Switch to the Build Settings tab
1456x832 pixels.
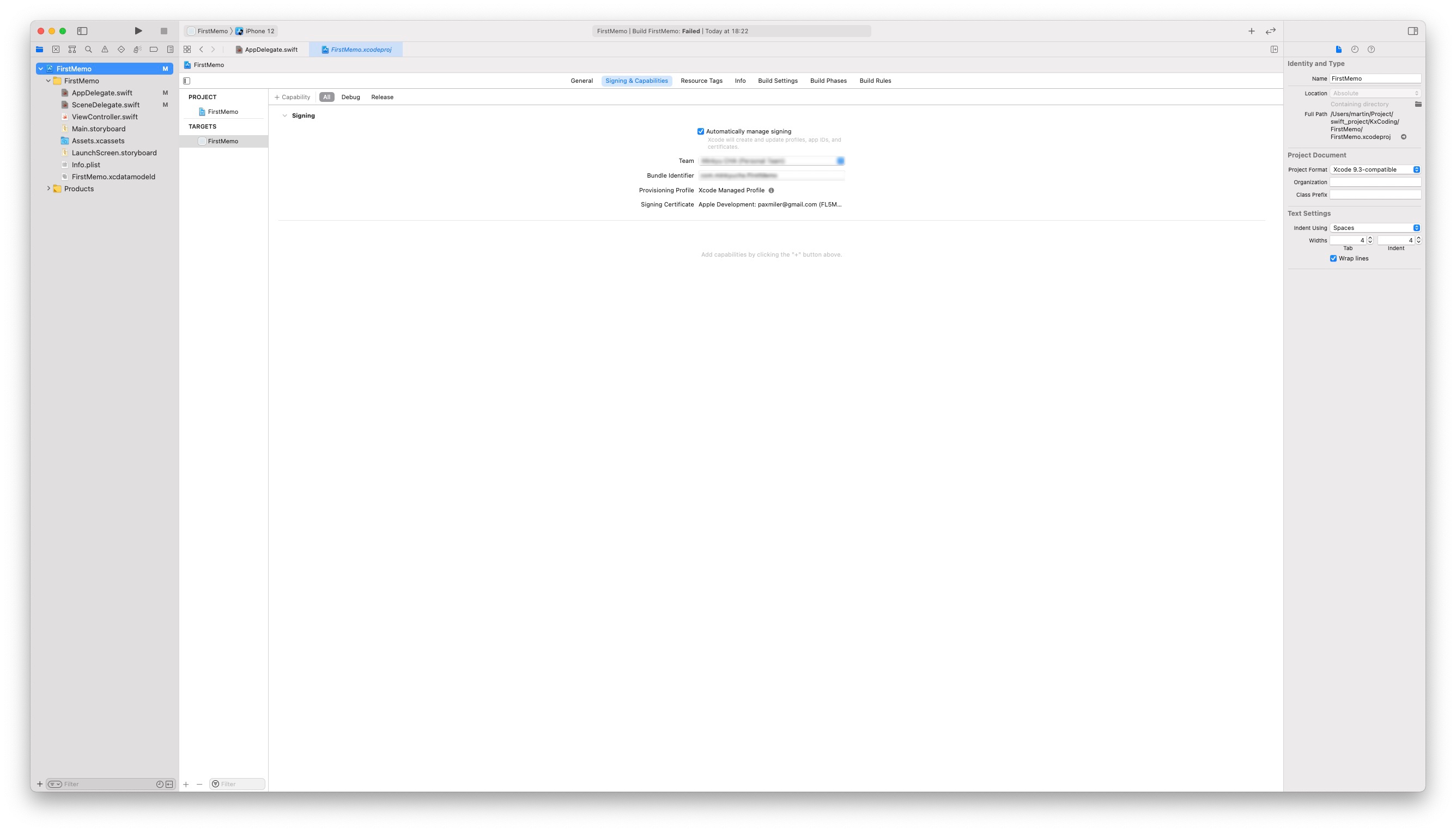pyautogui.click(x=777, y=81)
